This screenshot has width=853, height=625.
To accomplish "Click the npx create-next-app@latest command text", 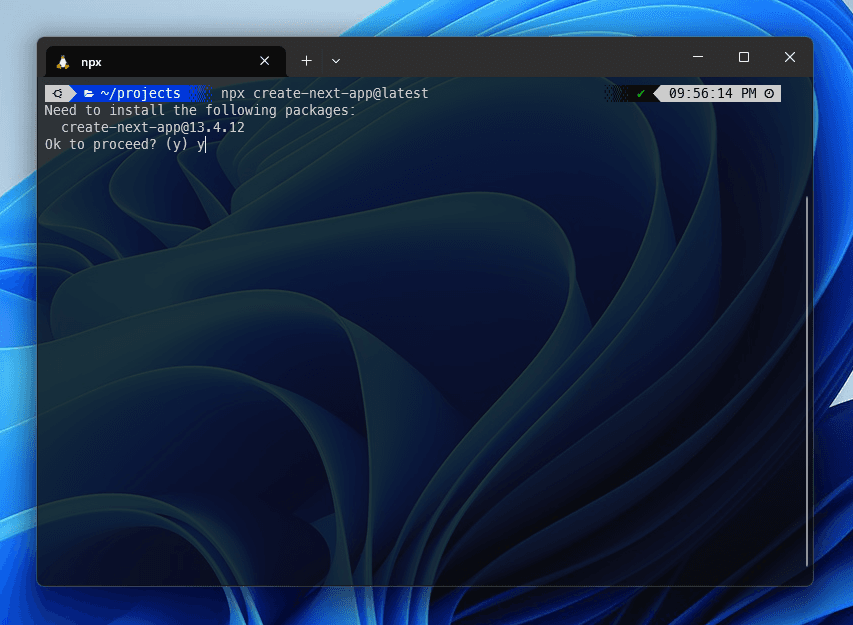I will [325, 94].
